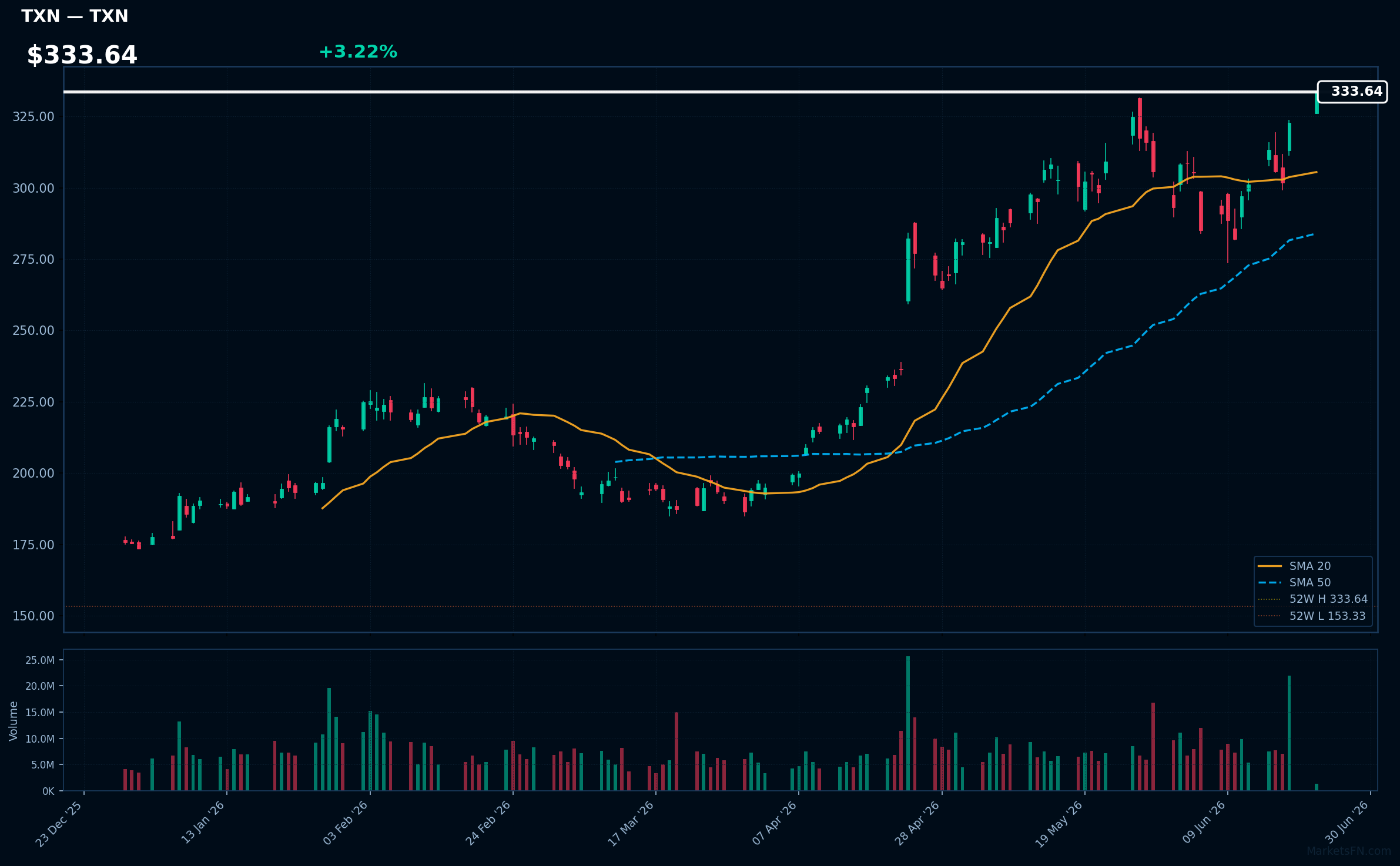Click the 09 Jun '26 date label
The width and height of the screenshot is (1400, 866).
coord(1204,823)
